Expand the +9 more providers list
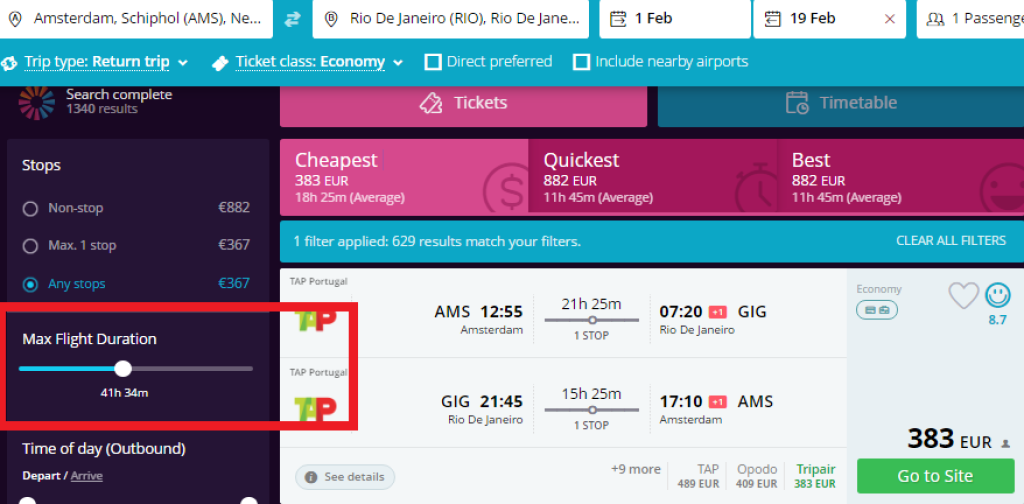Screen dimensions: 1024x504 pos(636,469)
